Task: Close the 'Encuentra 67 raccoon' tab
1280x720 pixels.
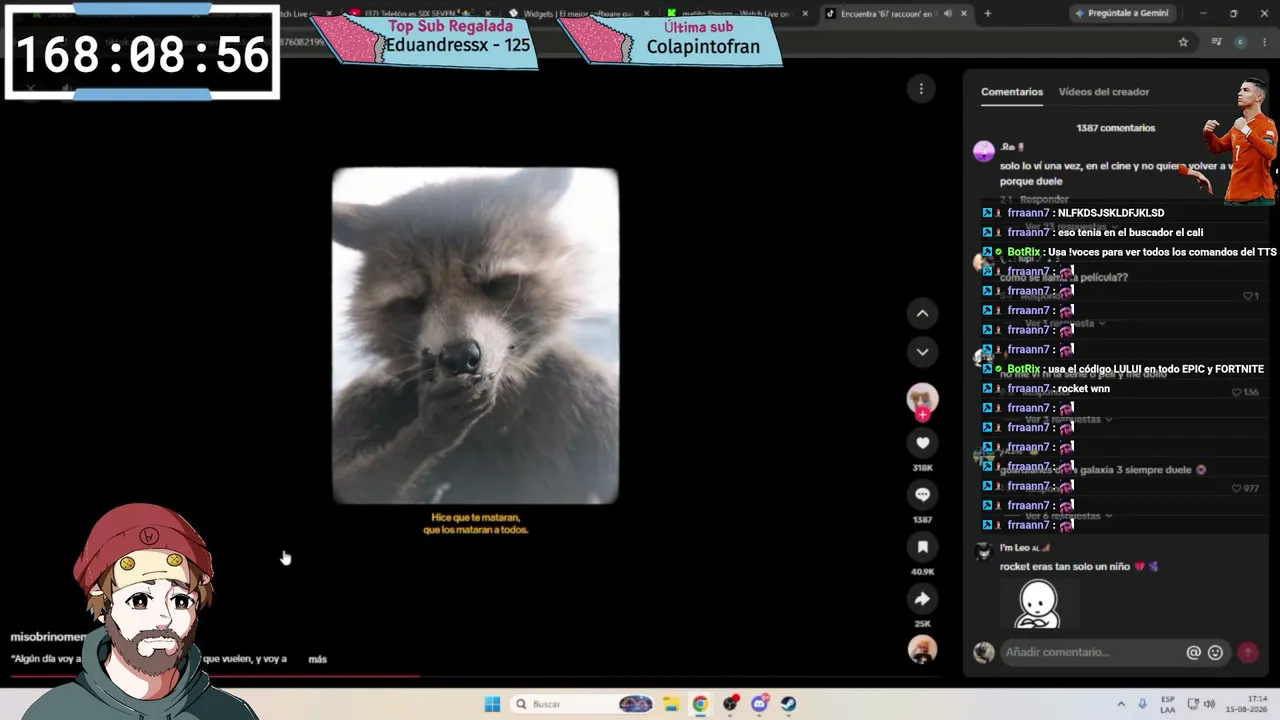Action: pos(964,14)
